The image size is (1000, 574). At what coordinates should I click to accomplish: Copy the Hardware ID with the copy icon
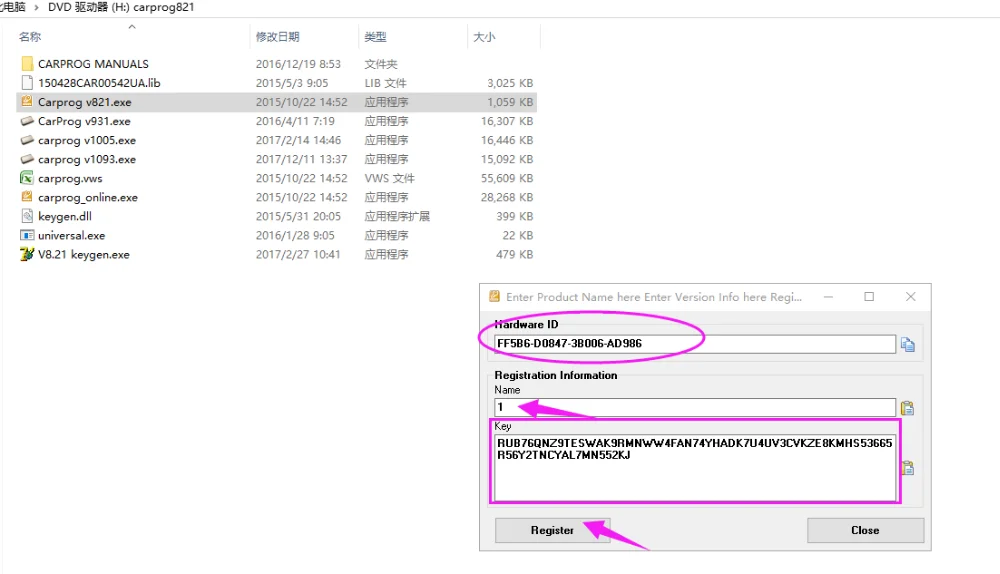tap(908, 345)
